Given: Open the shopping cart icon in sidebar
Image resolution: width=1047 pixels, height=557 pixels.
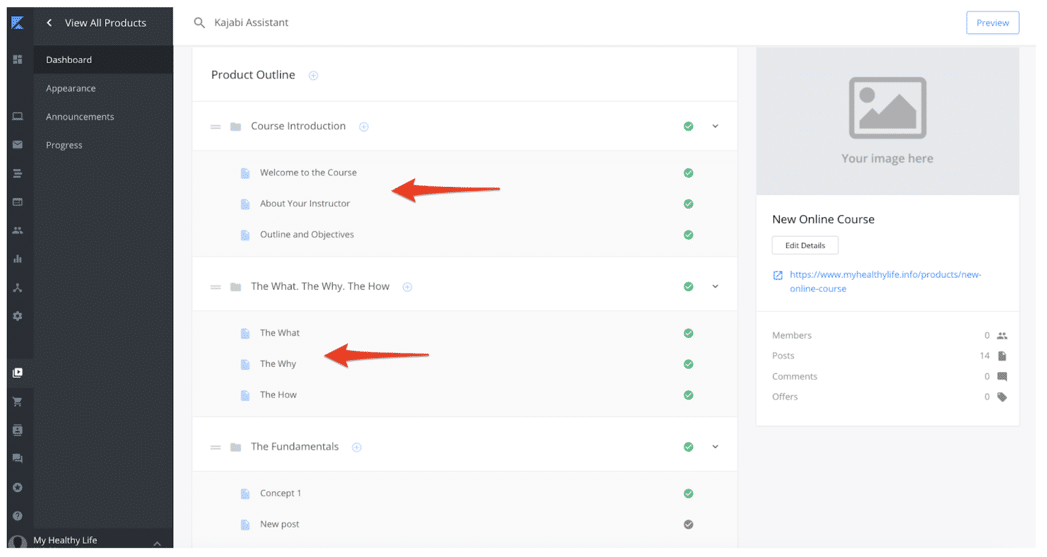Looking at the screenshot, I should click(17, 401).
